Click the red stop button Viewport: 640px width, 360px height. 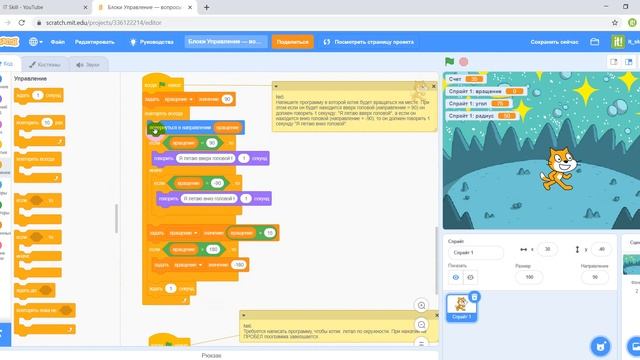[464, 62]
